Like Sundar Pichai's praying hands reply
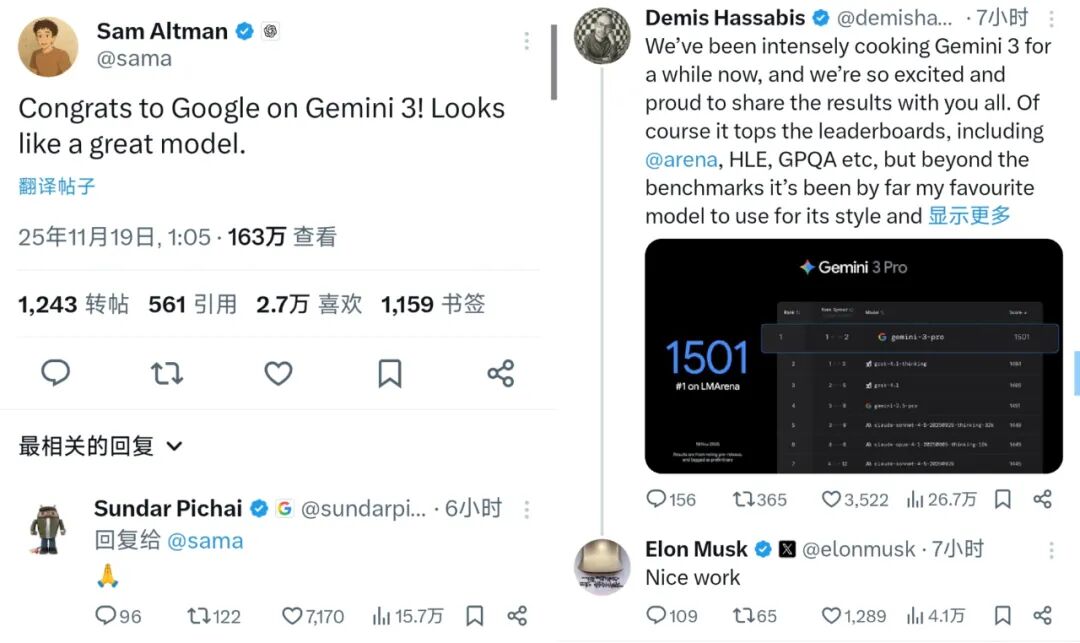 (x=313, y=615)
